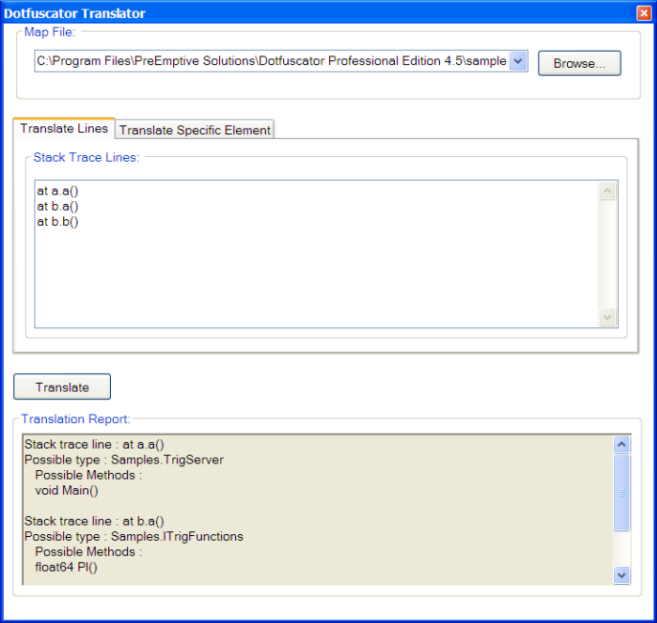Image resolution: width=657 pixels, height=623 pixels.
Task: Click the Translate button
Action: tap(62, 387)
